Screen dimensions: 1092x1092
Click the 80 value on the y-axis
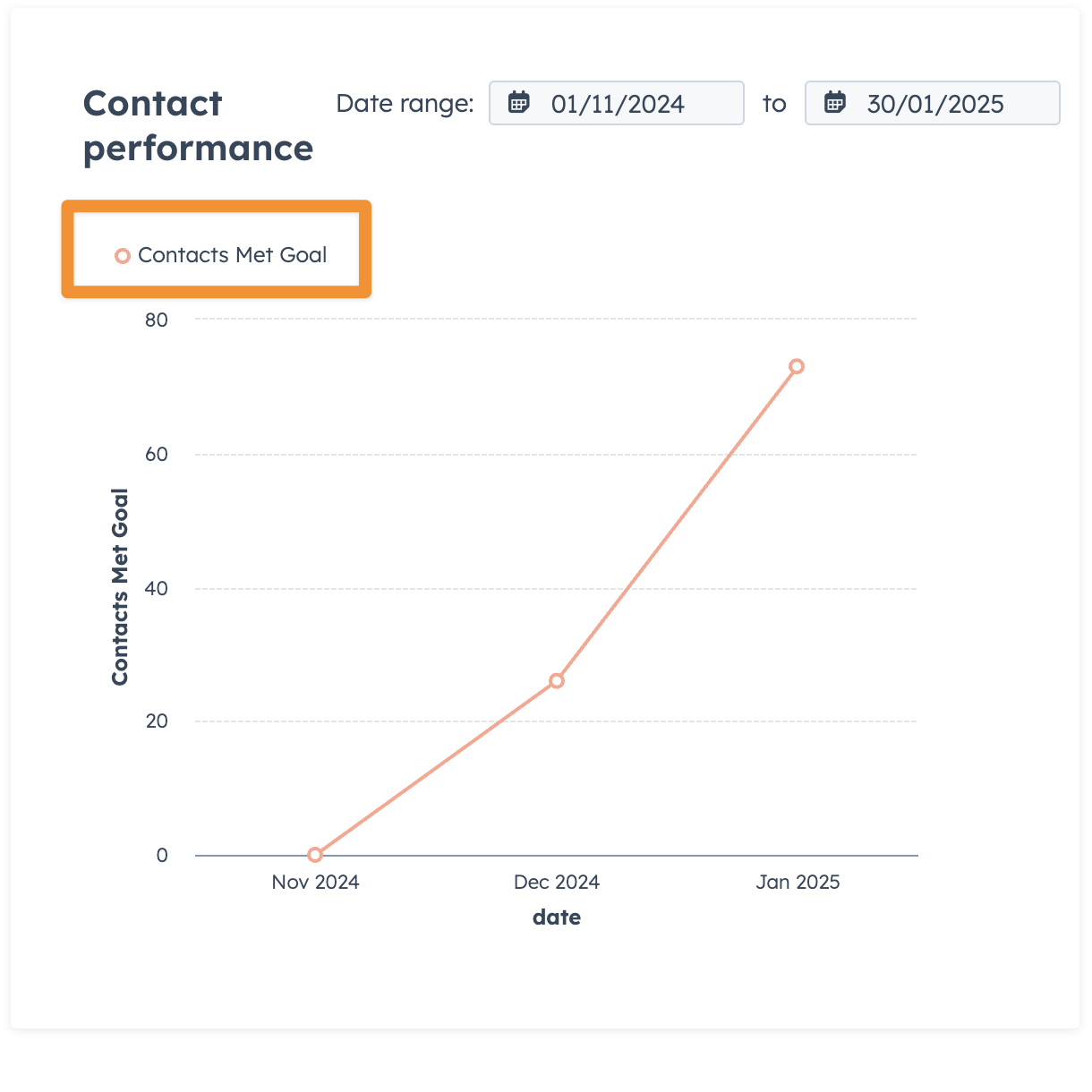(x=157, y=320)
